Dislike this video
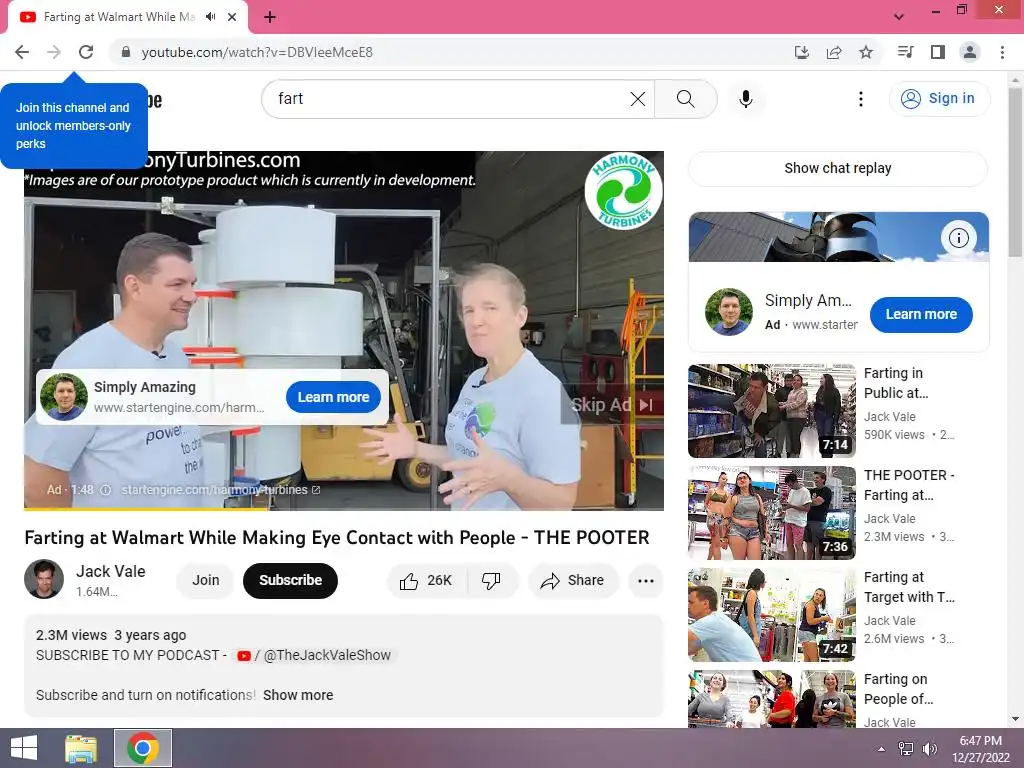The image size is (1024, 768). click(491, 581)
